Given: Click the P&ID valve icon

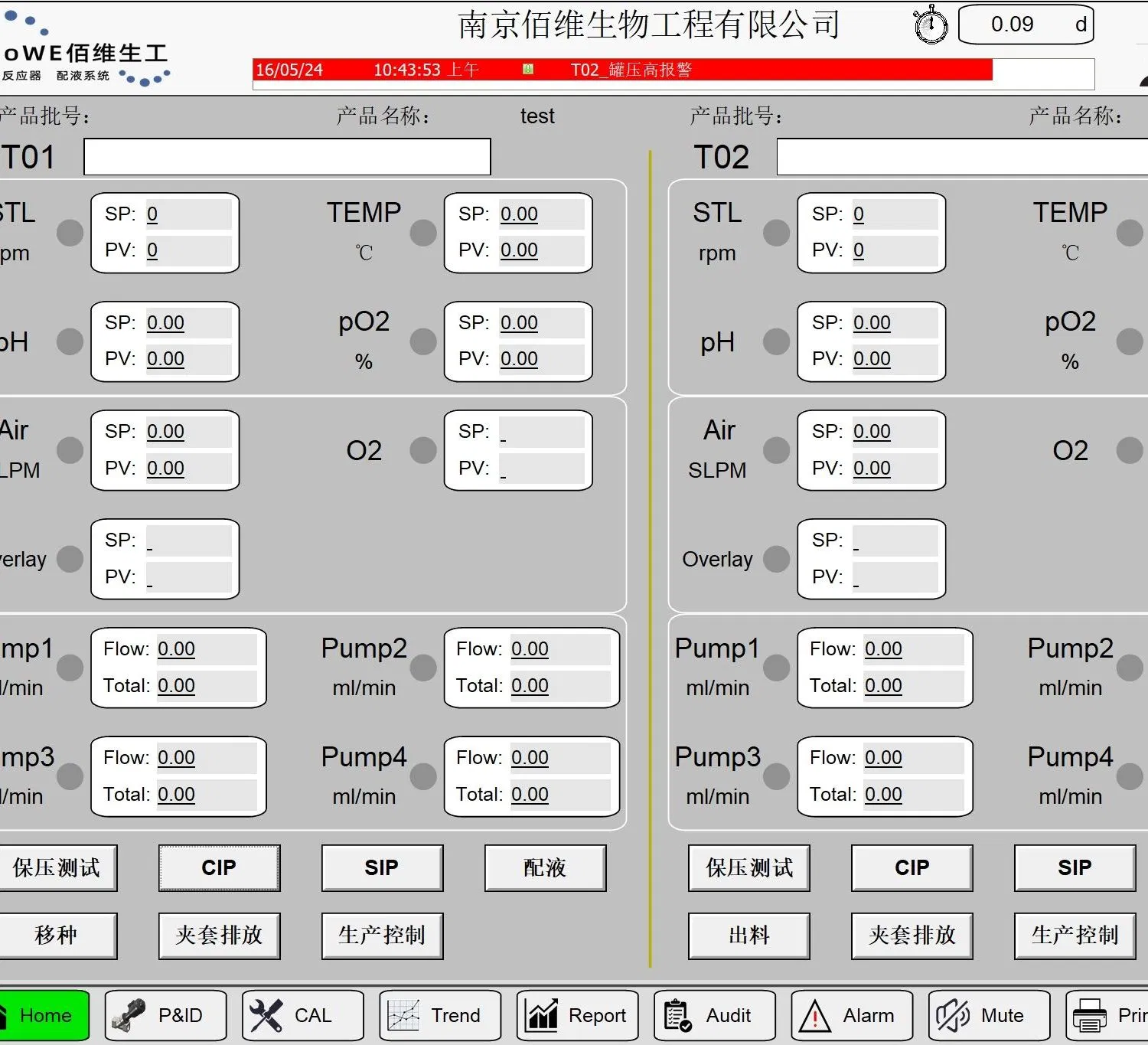Looking at the screenshot, I should click(129, 1016).
